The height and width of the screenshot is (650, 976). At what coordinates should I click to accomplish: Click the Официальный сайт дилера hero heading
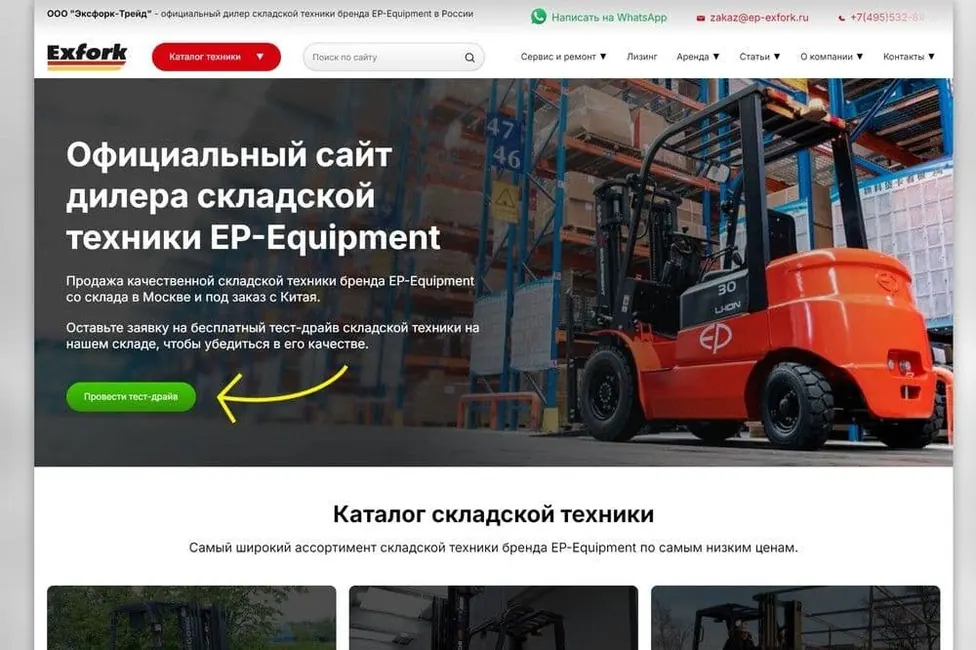253,196
